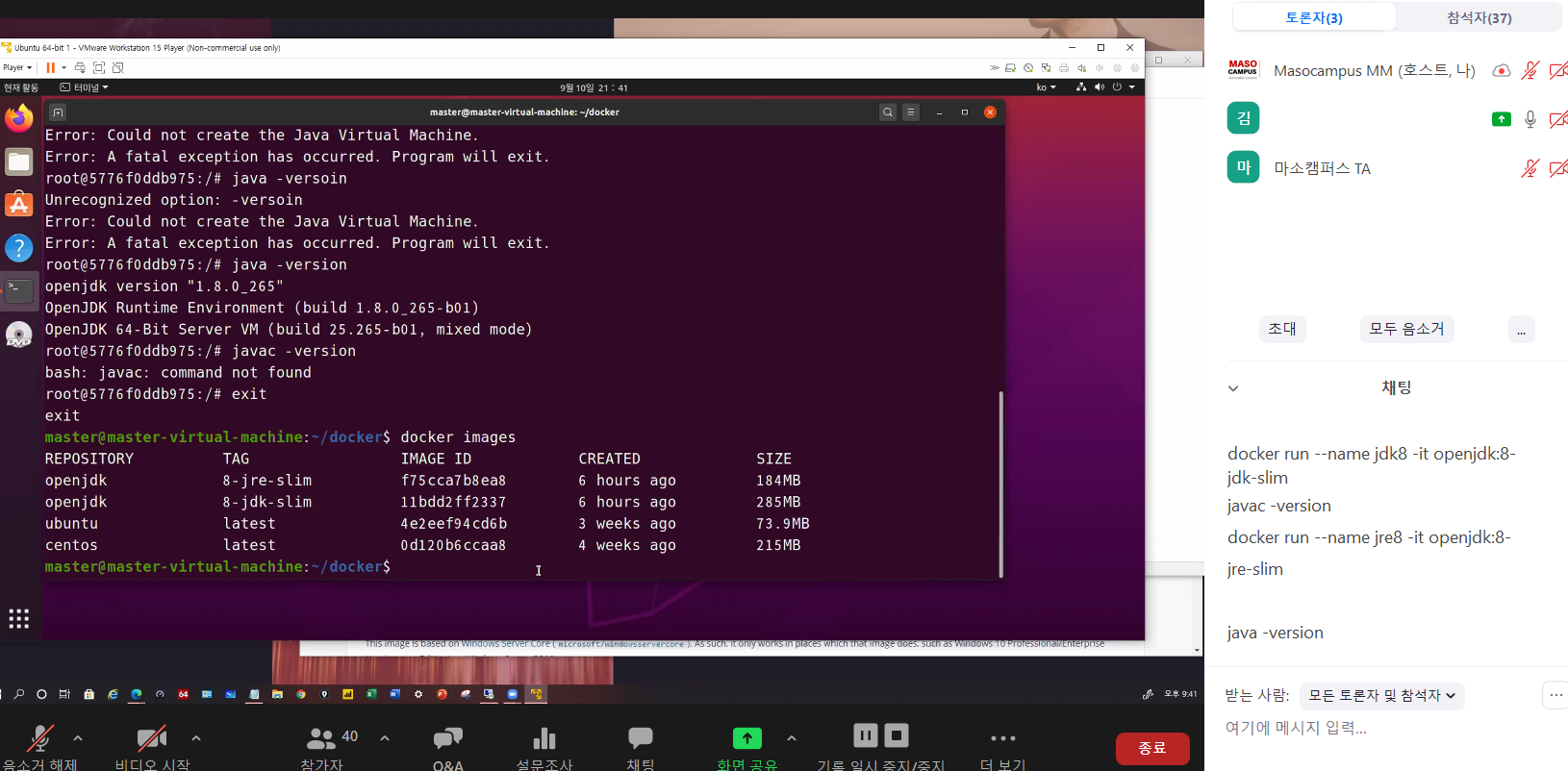Open the More options ellipsis in toolbar
Viewport: 1568px width, 771px height.
click(x=1002, y=738)
